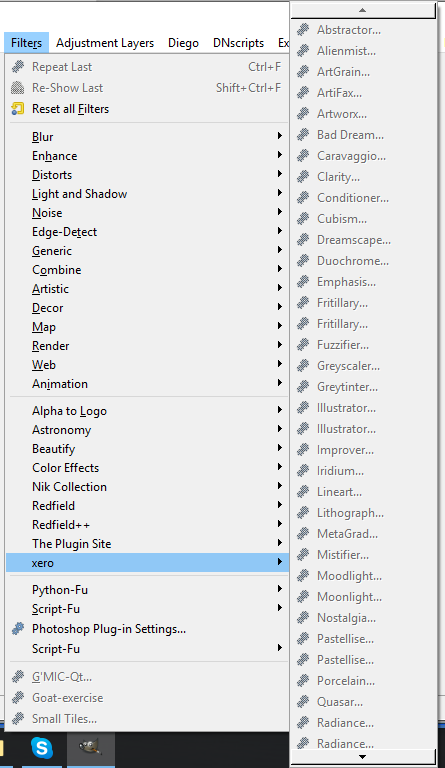This screenshot has width=445, height=768.
Task: Click the plug-in icon beside Dreamscape
Action: tap(304, 240)
